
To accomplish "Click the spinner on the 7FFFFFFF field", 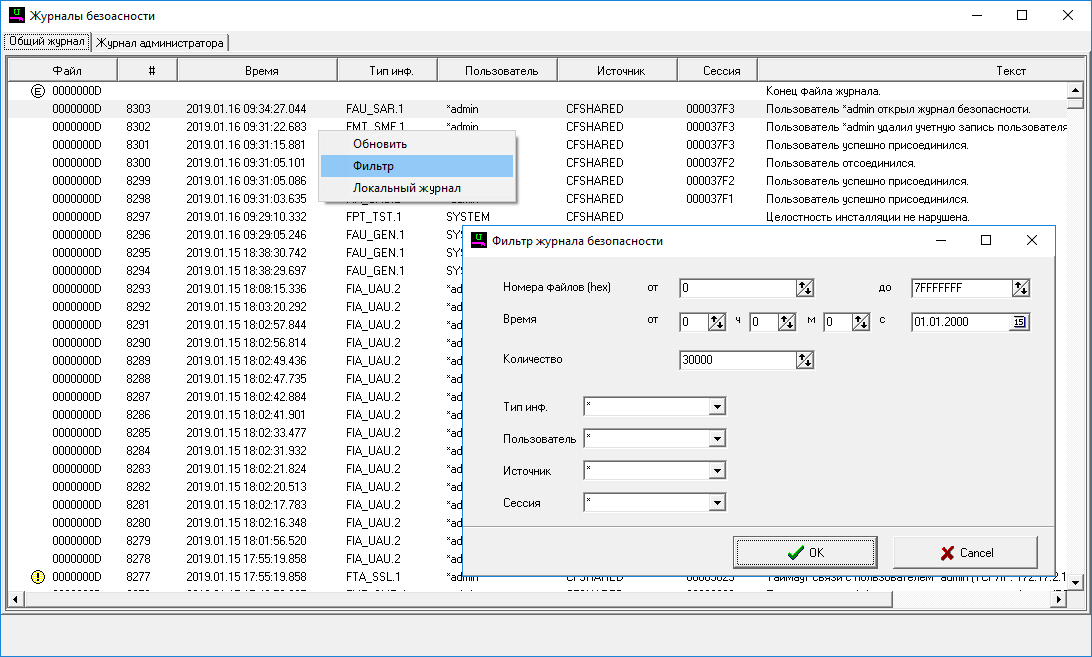I will [1020, 288].
